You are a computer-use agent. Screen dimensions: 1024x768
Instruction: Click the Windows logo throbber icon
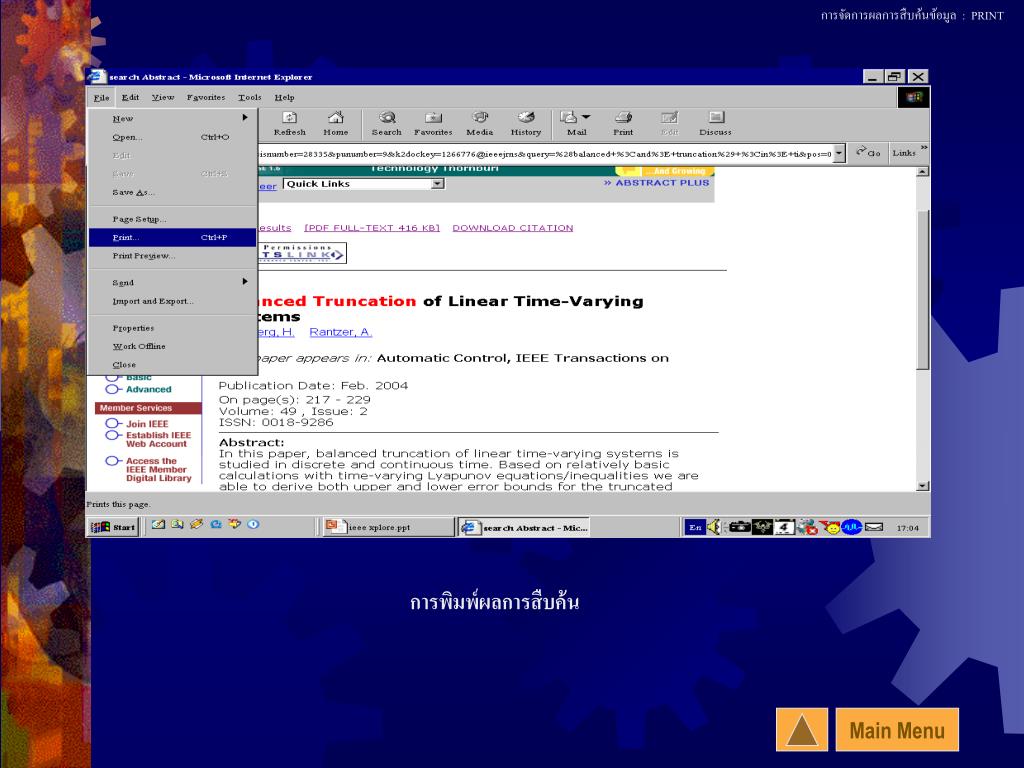913,97
